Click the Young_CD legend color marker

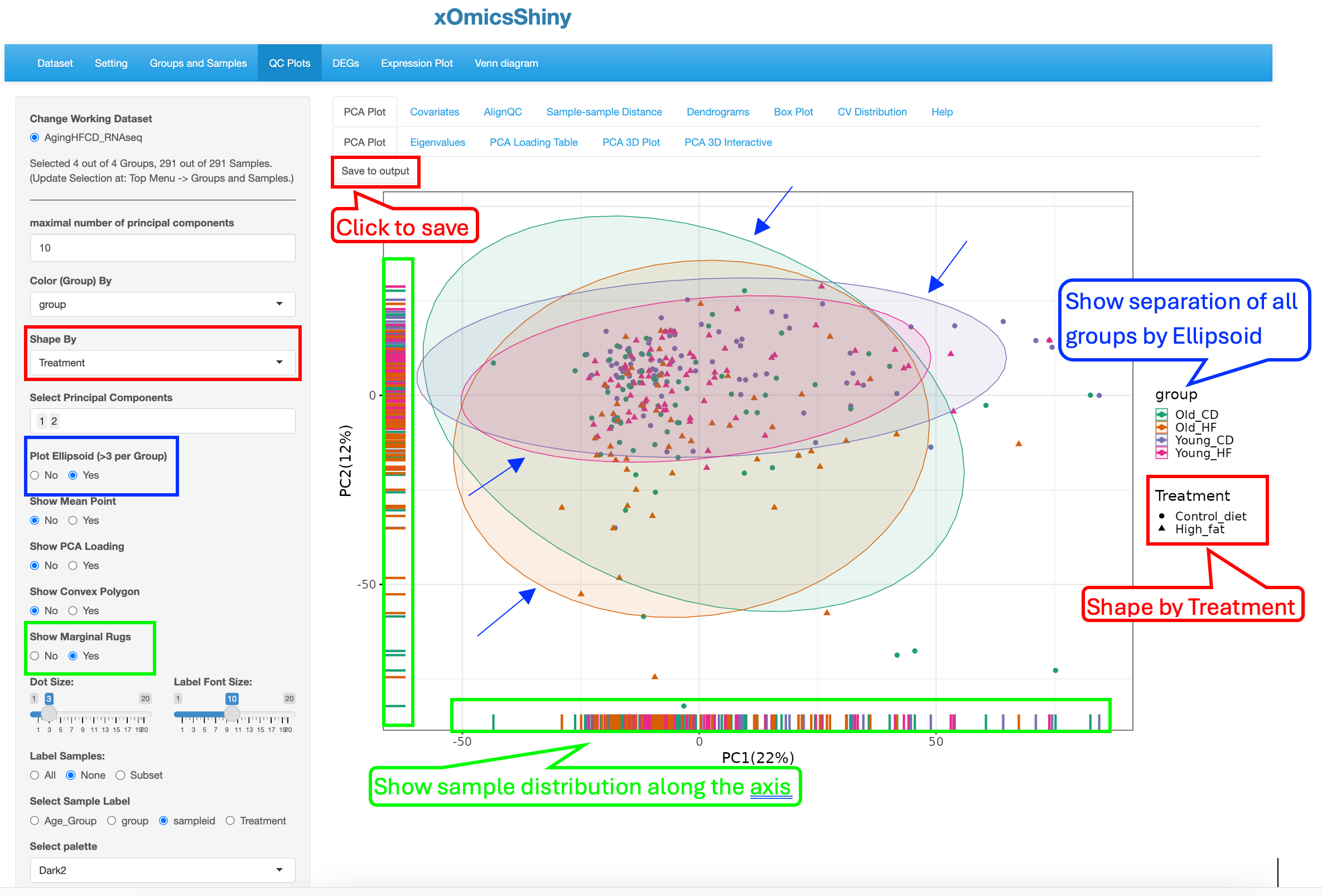[x=1161, y=440]
